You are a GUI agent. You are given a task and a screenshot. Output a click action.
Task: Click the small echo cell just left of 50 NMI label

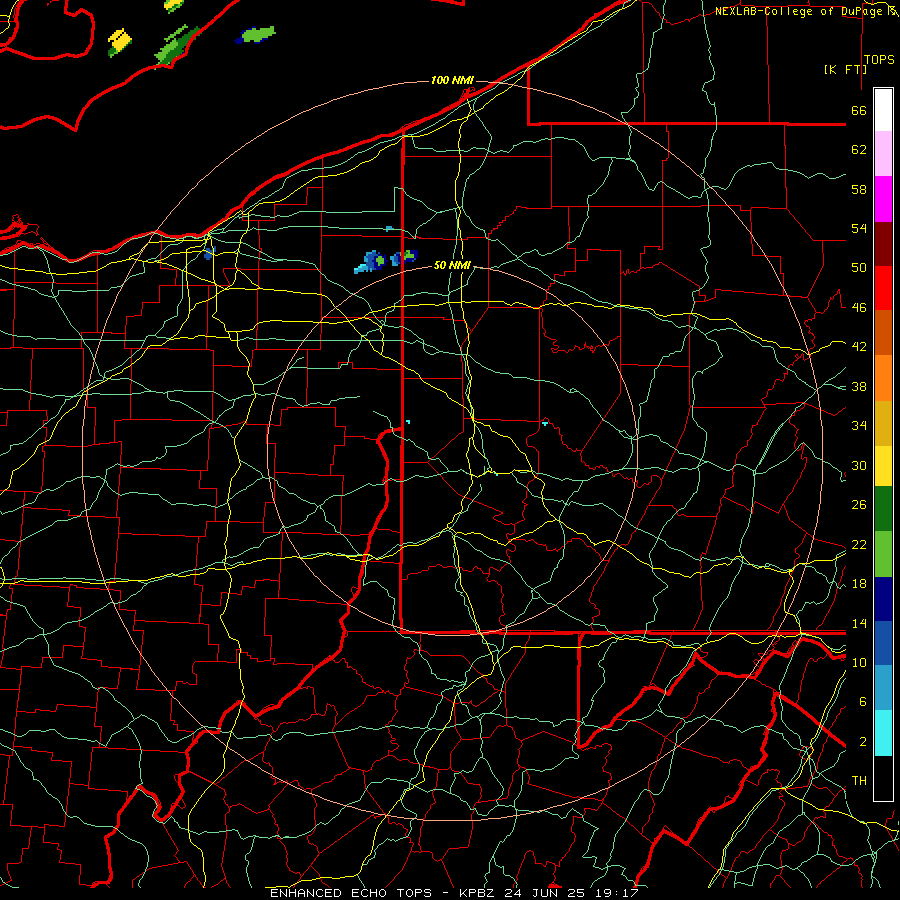404,257
